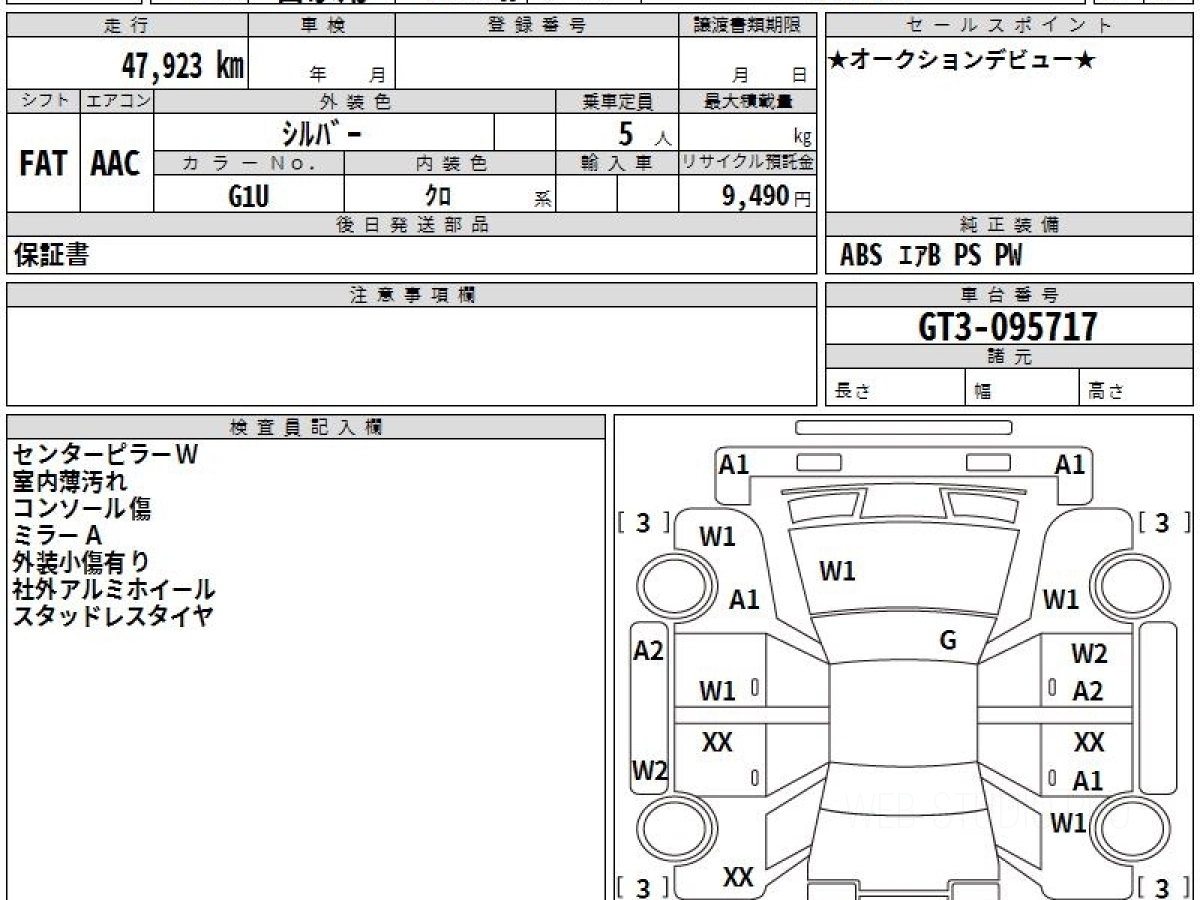The width and height of the screenshot is (1200, 900).
Task: Select the chassis number GT3-095717
Action: (1008, 327)
